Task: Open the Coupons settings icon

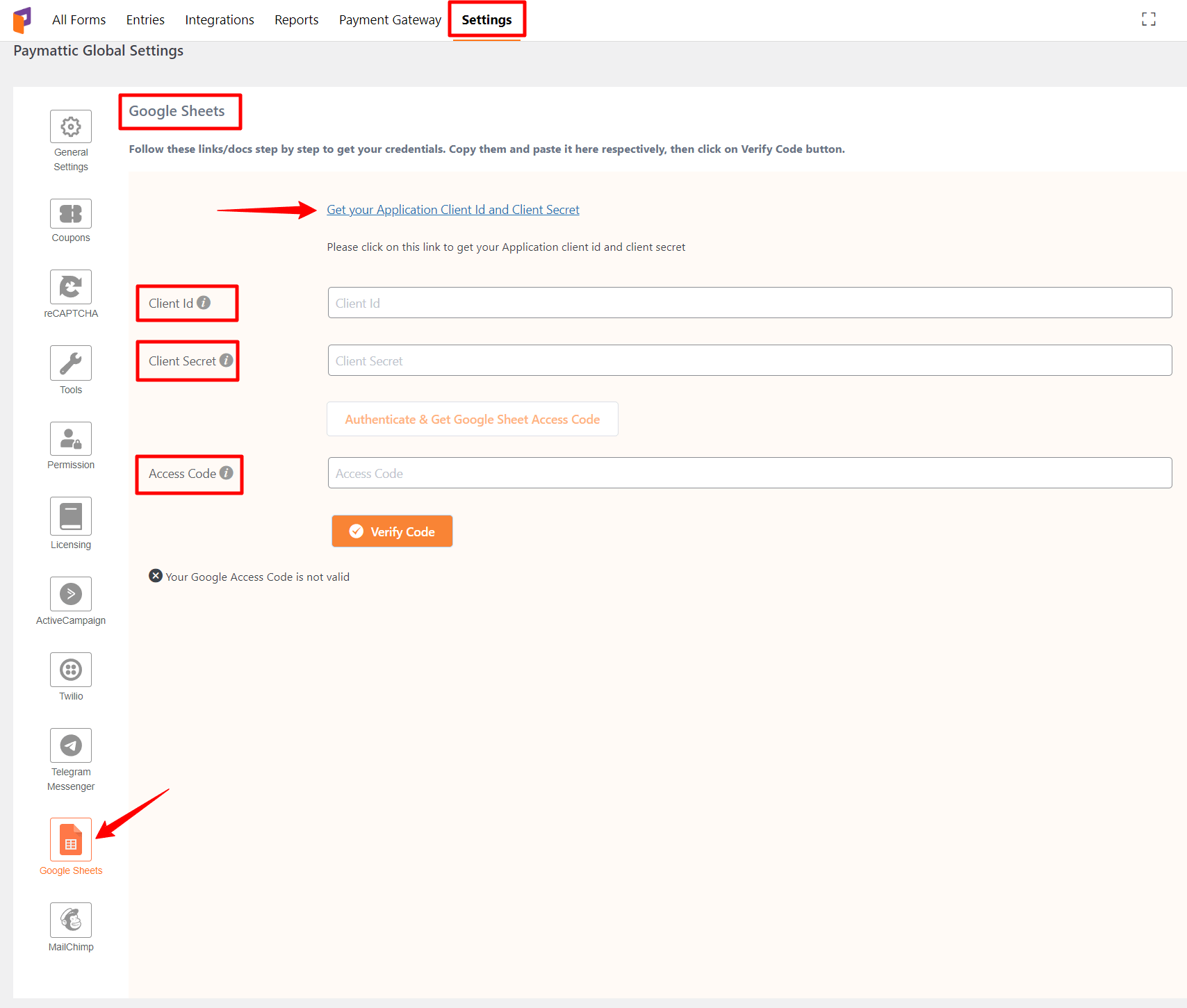Action: click(71, 213)
